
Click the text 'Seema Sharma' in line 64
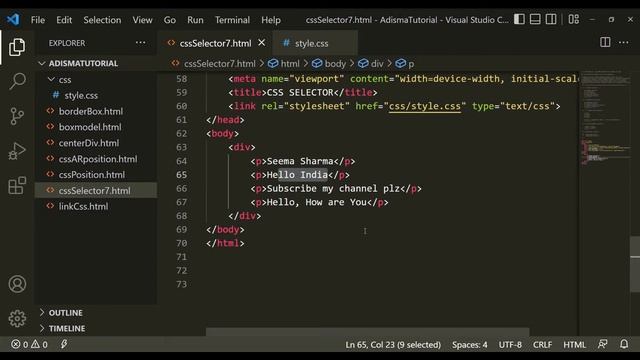pyautogui.click(x=300, y=161)
